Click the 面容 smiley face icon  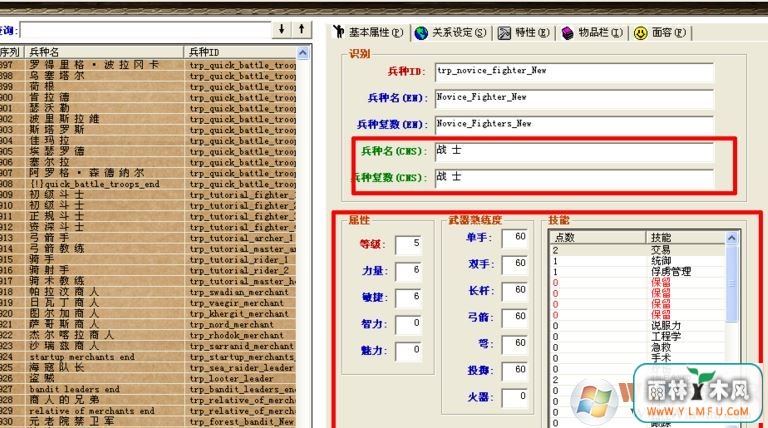[x=641, y=33]
